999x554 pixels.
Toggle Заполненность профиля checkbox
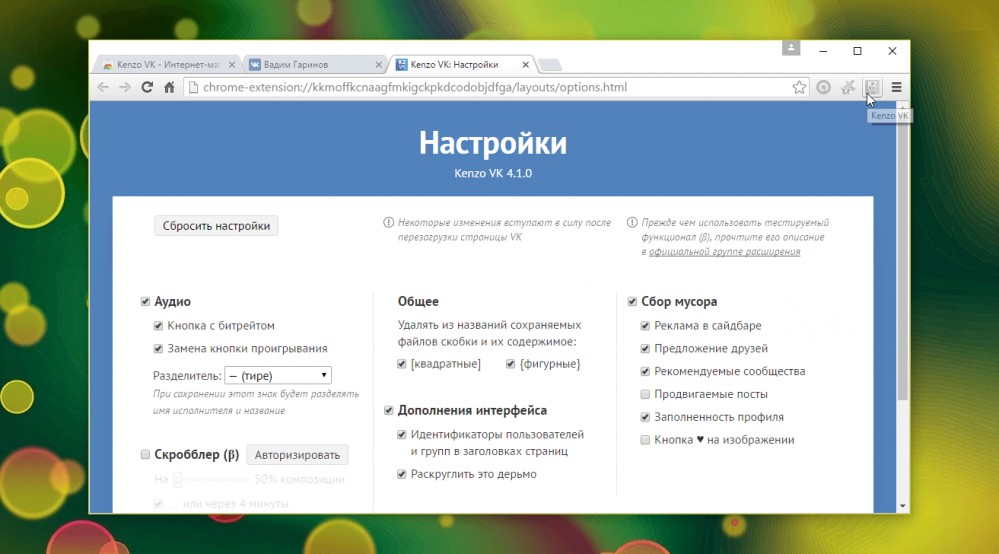point(645,417)
